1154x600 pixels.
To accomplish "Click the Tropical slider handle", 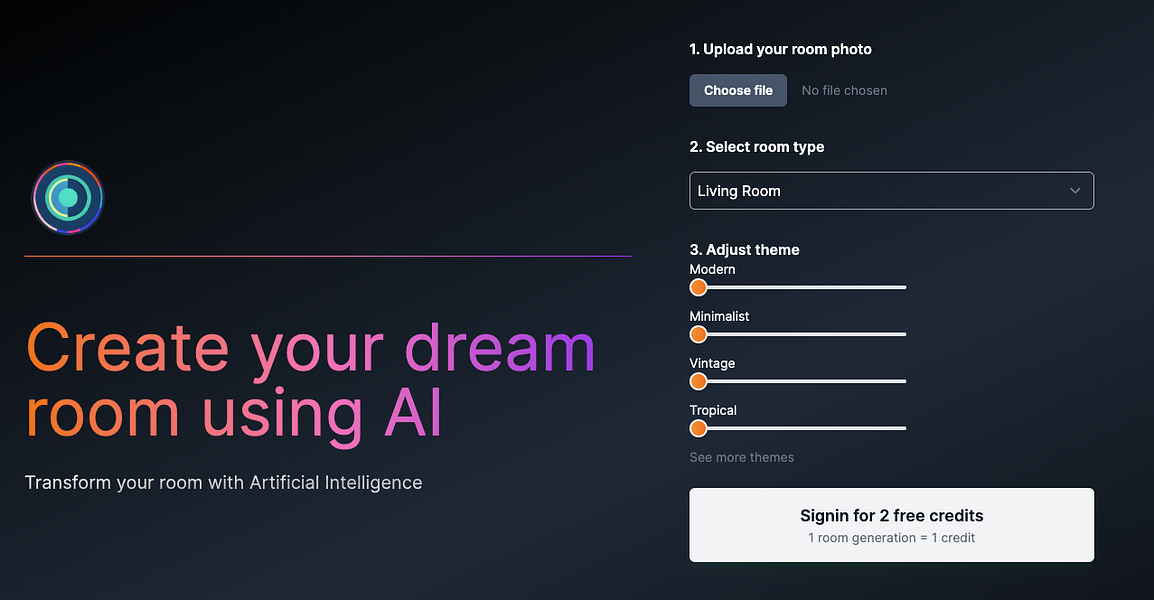I will [697, 428].
